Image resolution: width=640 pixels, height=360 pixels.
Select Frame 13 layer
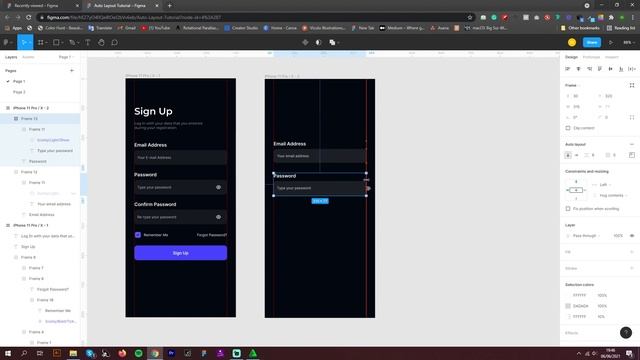pyautogui.click(x=29, y=119)
